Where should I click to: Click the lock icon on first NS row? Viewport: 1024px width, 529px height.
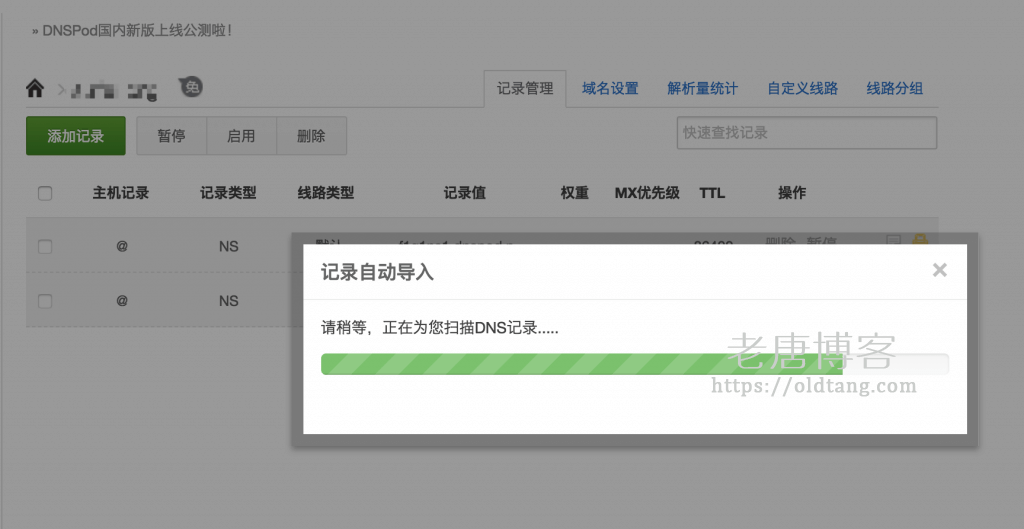pos(920,240)
